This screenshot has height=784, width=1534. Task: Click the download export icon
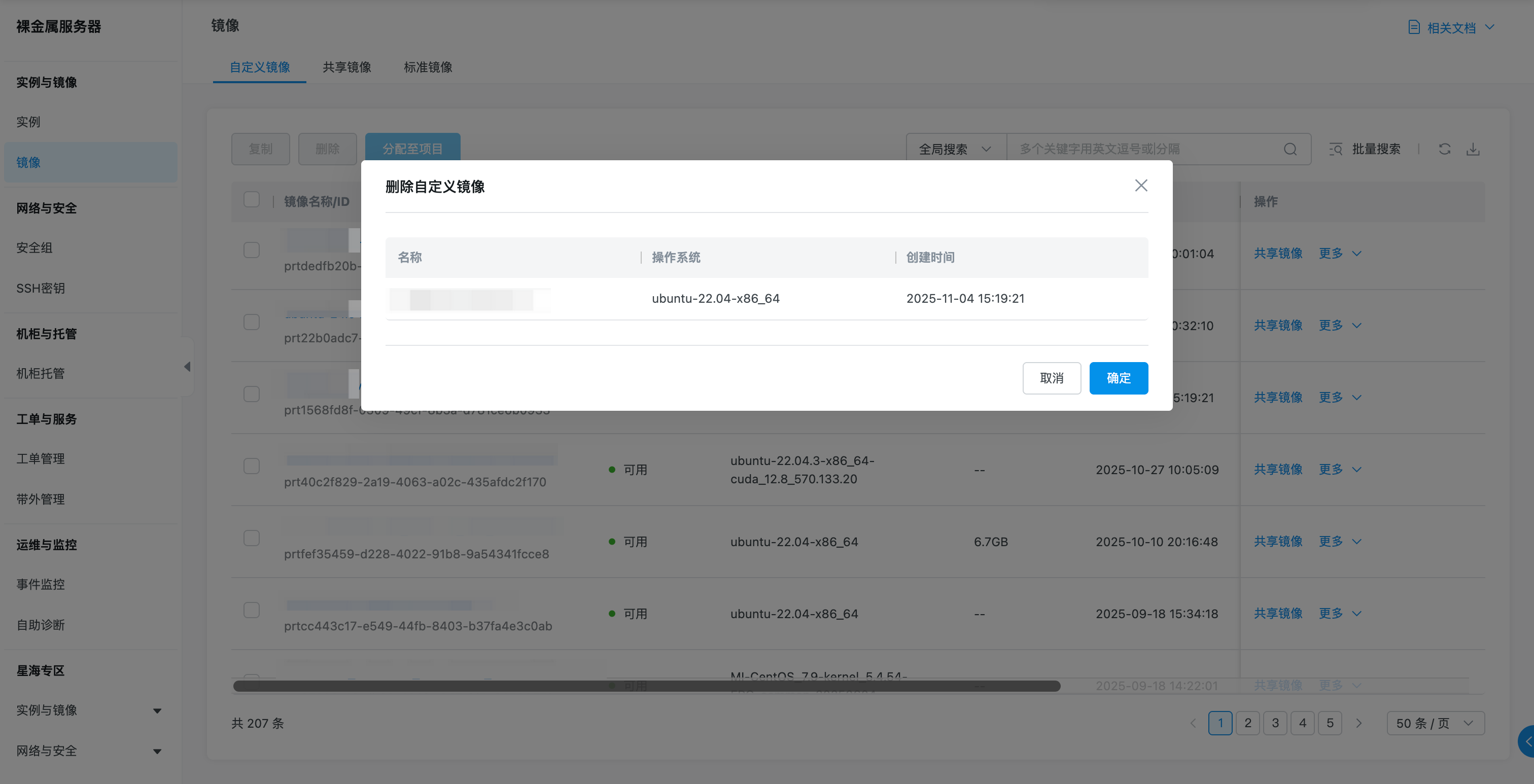point(1473,150)
